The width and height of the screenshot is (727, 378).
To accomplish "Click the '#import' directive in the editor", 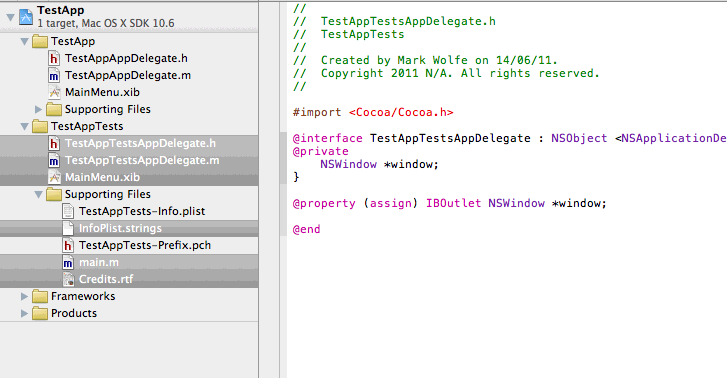I will pyautogui.click(x=317, y=112).
